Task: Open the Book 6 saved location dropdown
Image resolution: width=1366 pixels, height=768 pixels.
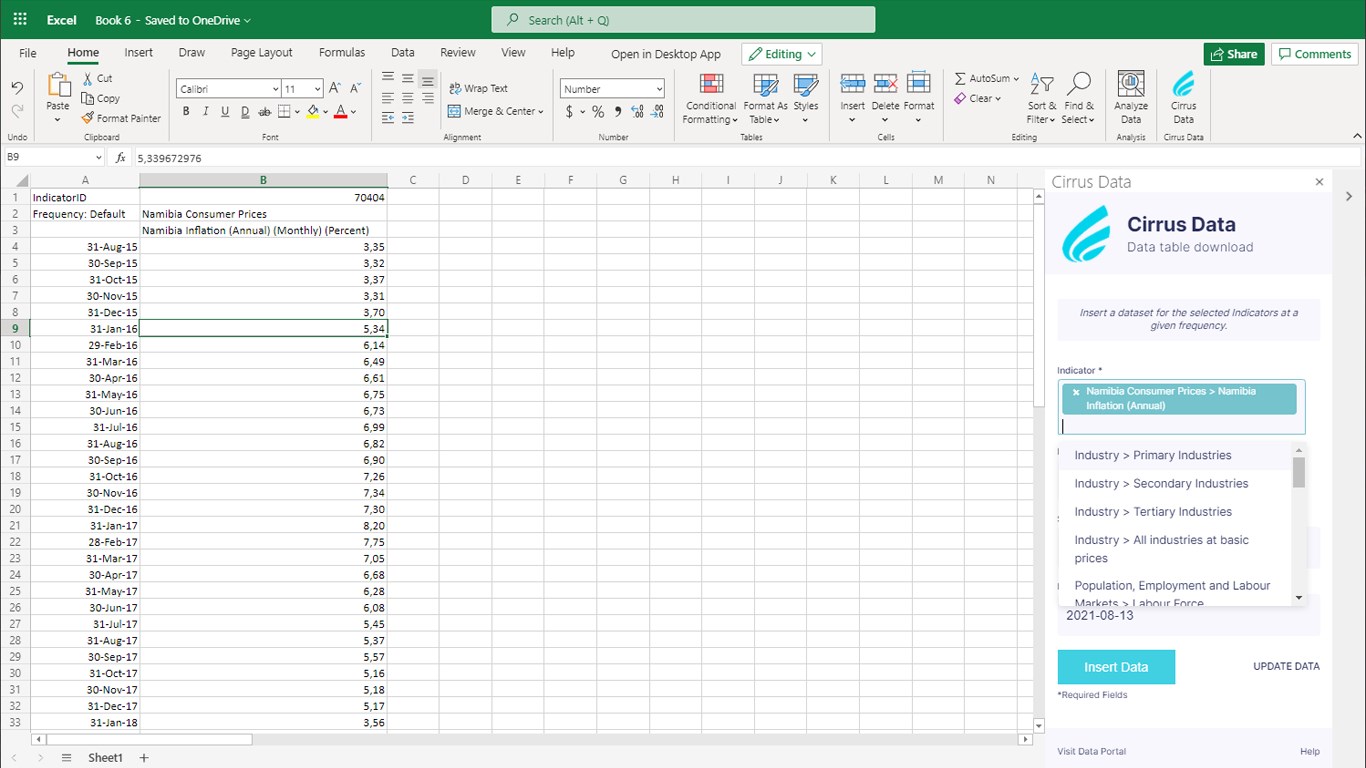Action: [247, 20]
